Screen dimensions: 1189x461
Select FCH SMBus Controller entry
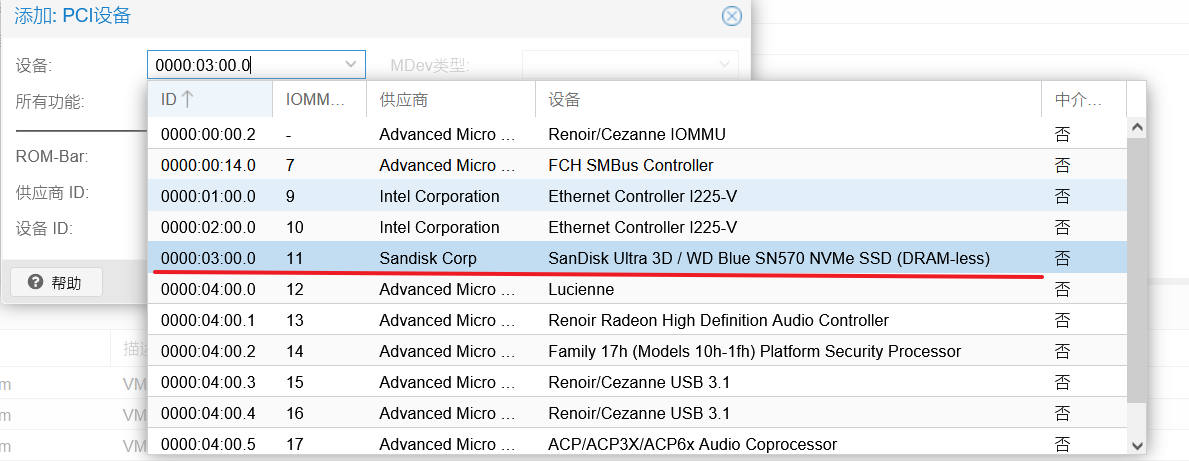(x=631, y=165)
